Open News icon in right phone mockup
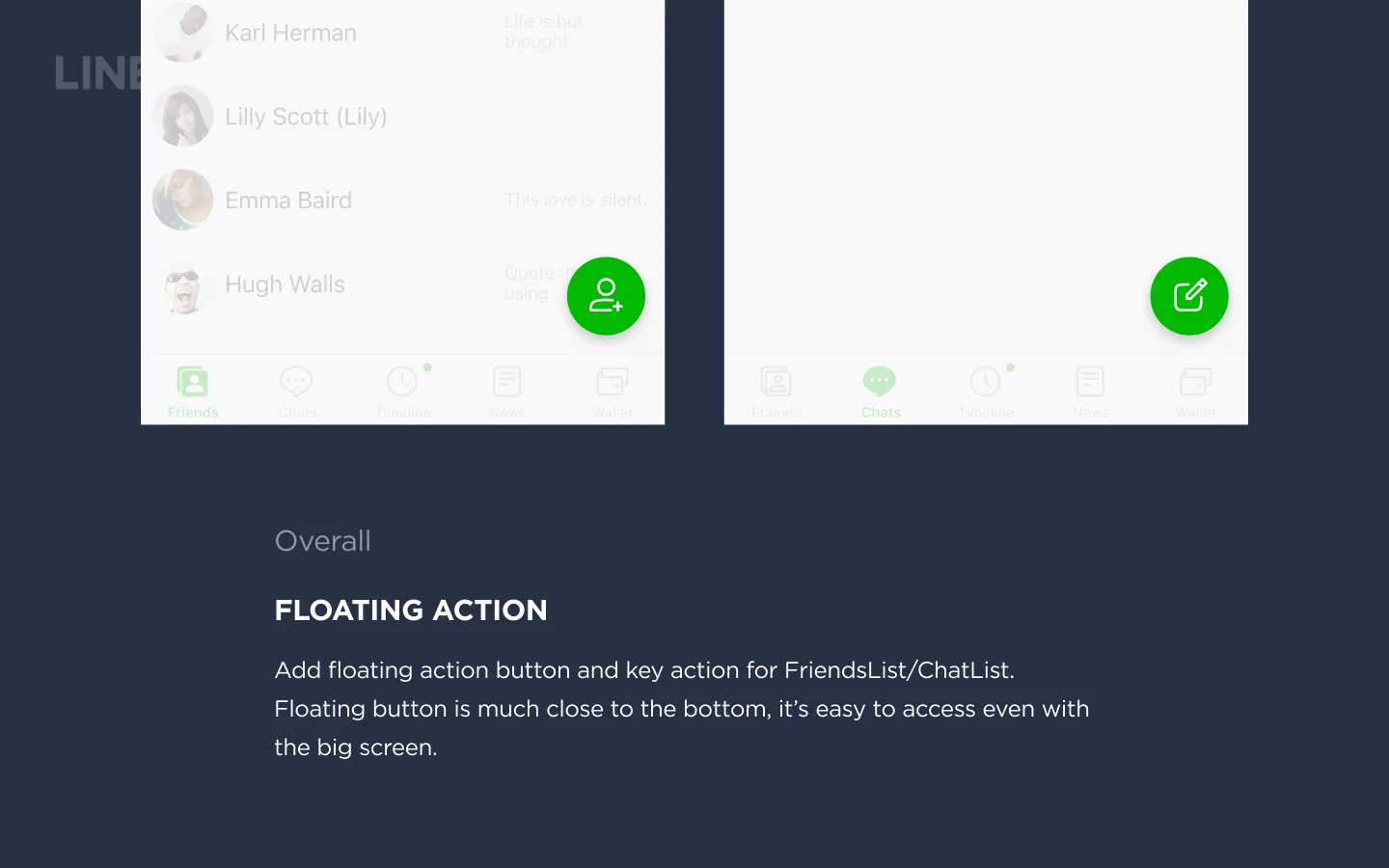Viewport: 1389px width, 868px height. [x=1090, y=390]
